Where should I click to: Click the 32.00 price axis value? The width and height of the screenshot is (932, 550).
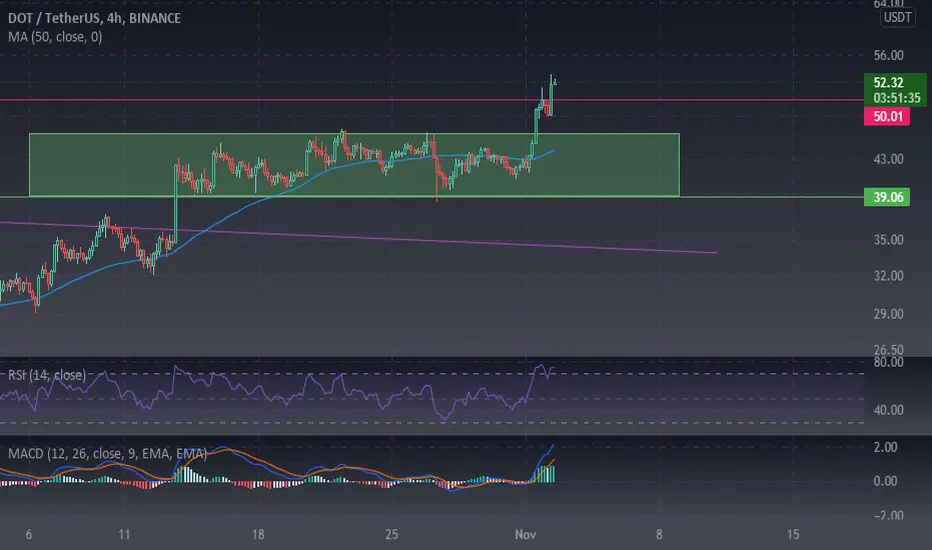888,276
